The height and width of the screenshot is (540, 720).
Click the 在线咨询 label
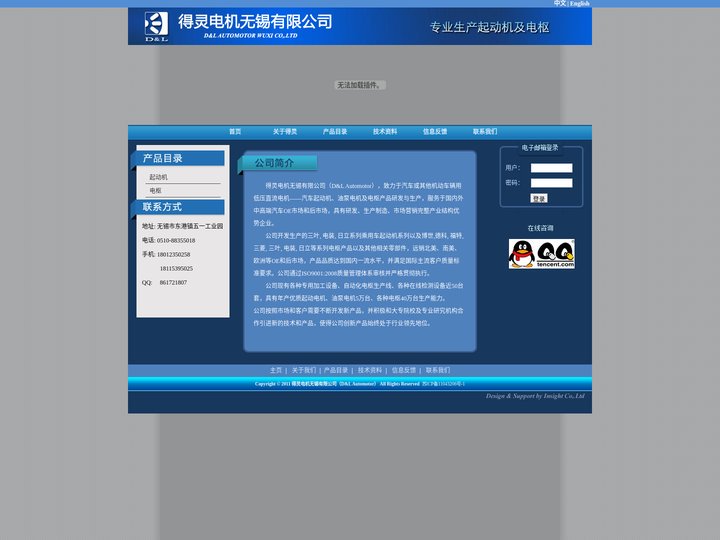click(x=540, y=228)
